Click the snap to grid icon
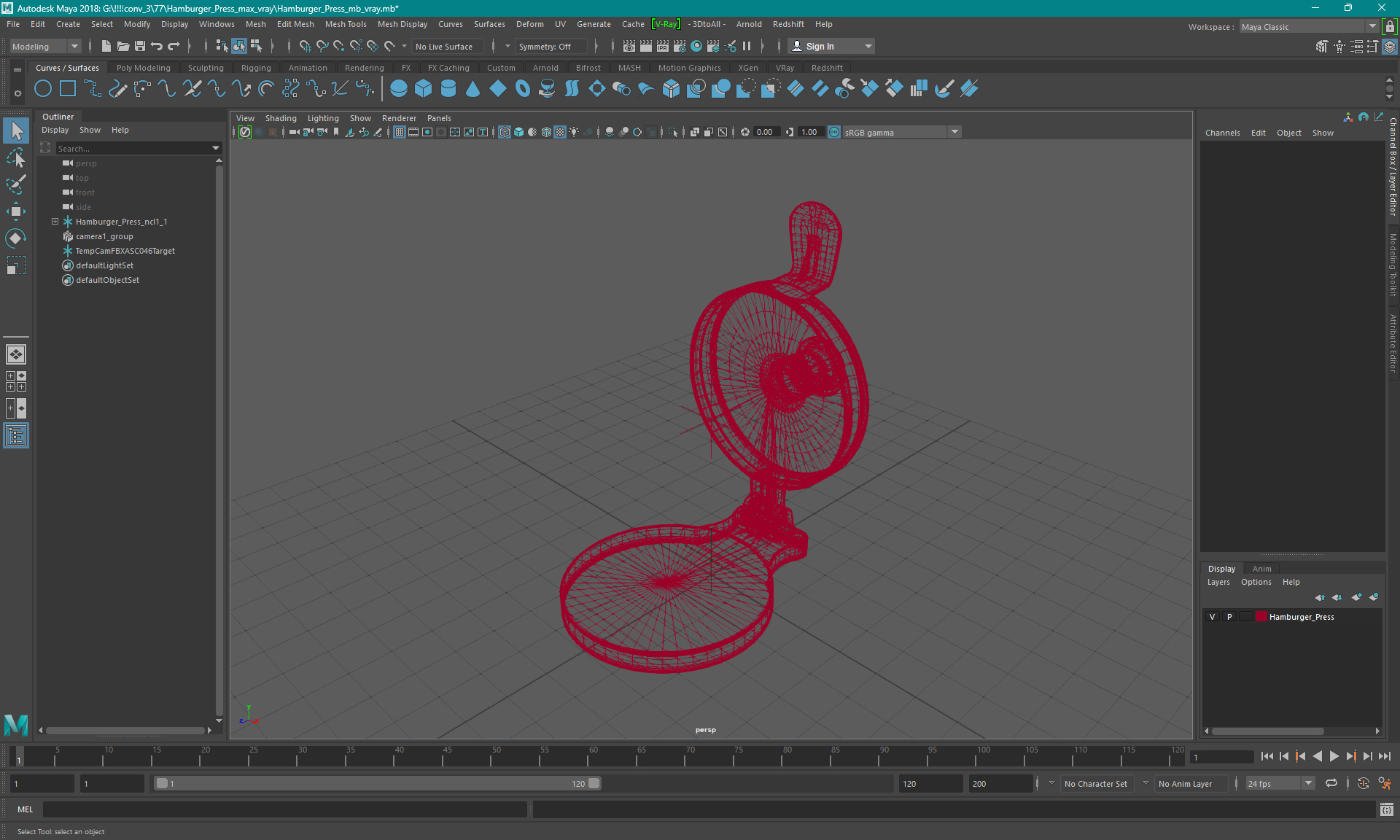 coord(304,46)
